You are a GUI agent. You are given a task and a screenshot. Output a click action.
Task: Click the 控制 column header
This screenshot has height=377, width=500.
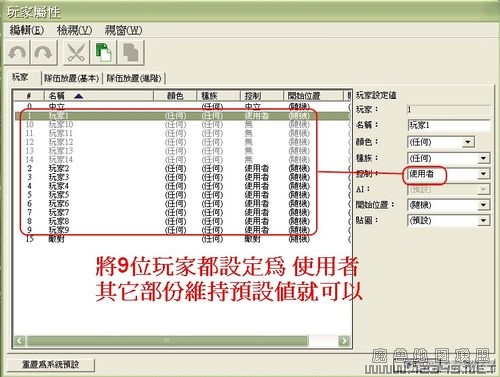262,96
